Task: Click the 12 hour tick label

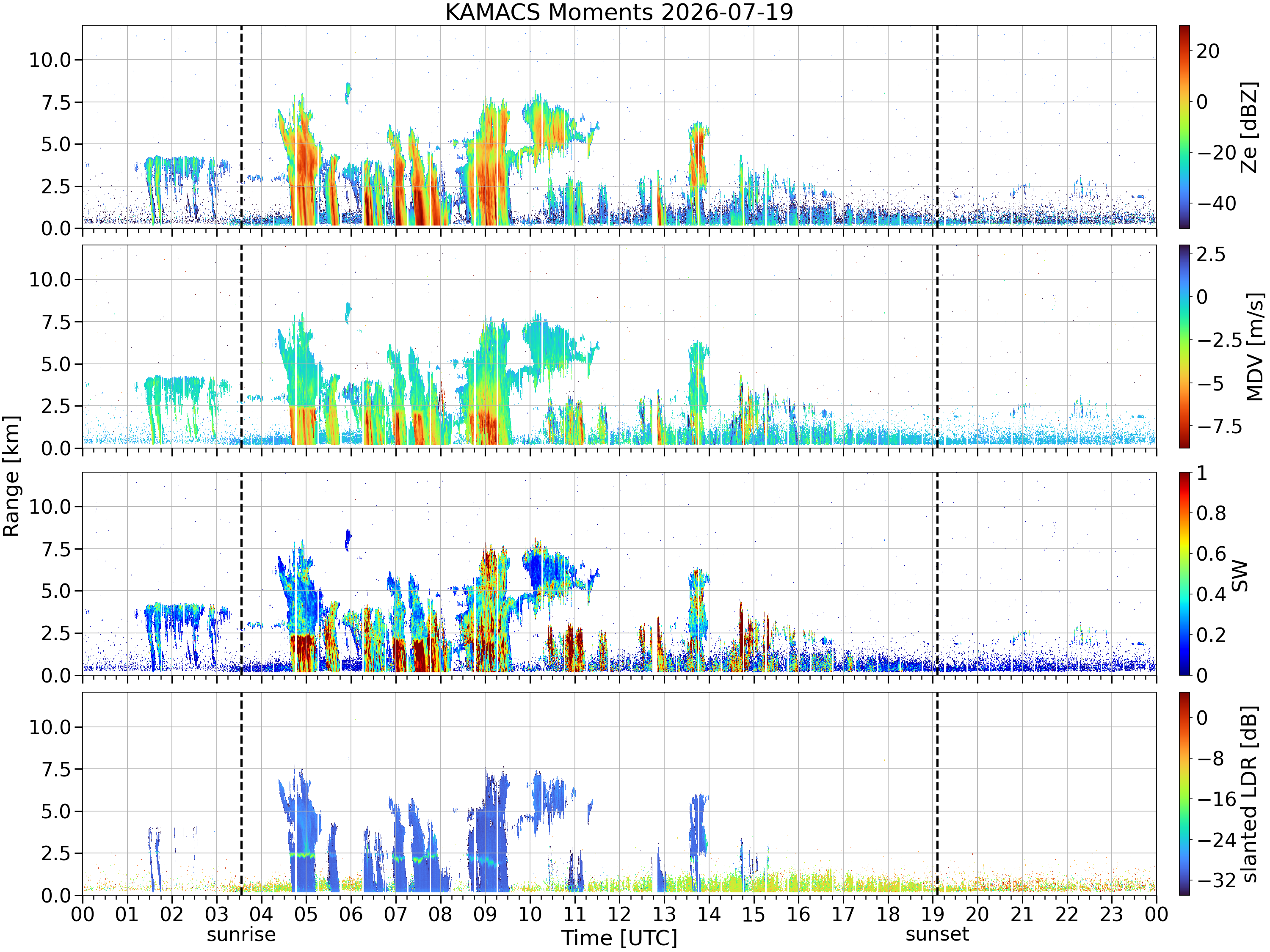Action: [x=619, y=914]
